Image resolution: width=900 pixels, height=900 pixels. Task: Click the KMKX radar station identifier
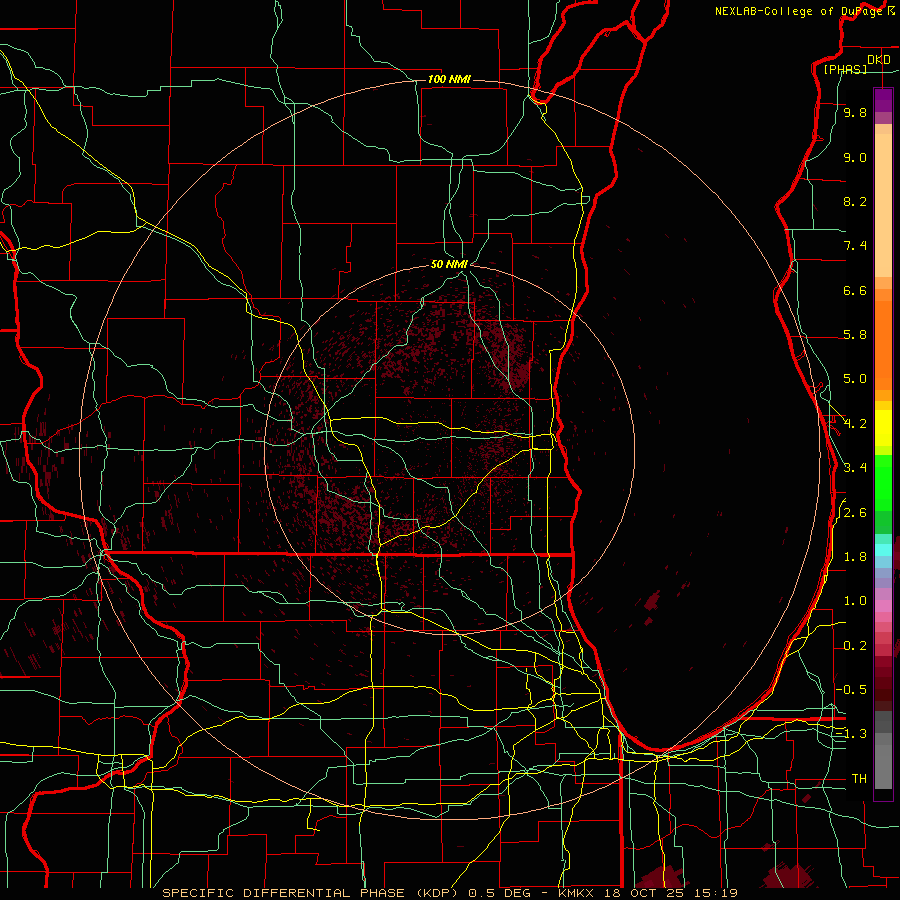click(x=576, y=893)
